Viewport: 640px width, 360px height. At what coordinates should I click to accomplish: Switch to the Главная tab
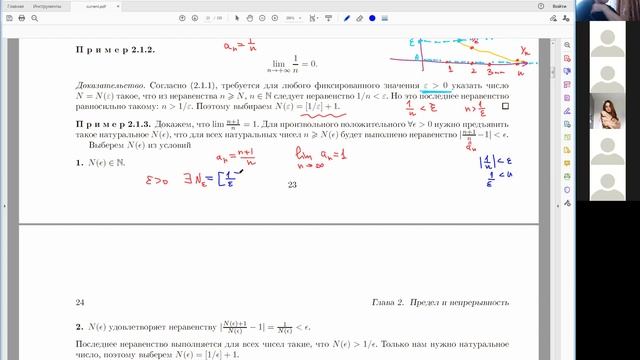[16, 7]
